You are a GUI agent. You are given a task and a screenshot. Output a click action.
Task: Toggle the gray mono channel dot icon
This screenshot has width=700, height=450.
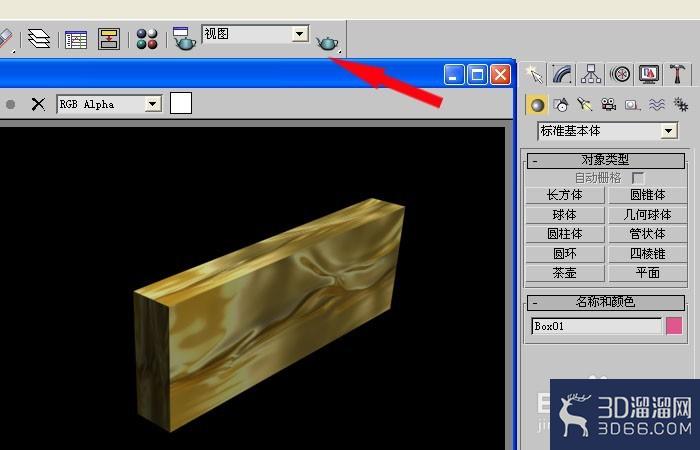pos(10,104)
